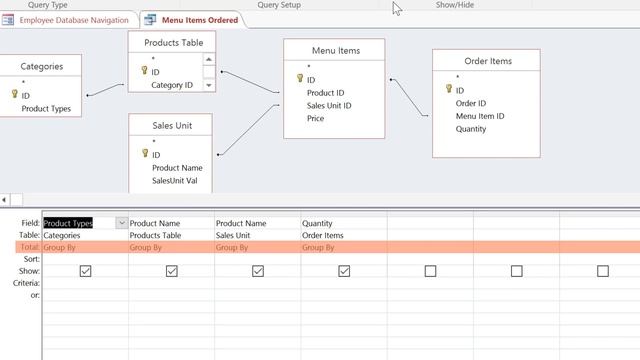This screenshot has width=640, height=360.
Task: Click Table cell showing Products Table
Action: [x=171, y=235]
